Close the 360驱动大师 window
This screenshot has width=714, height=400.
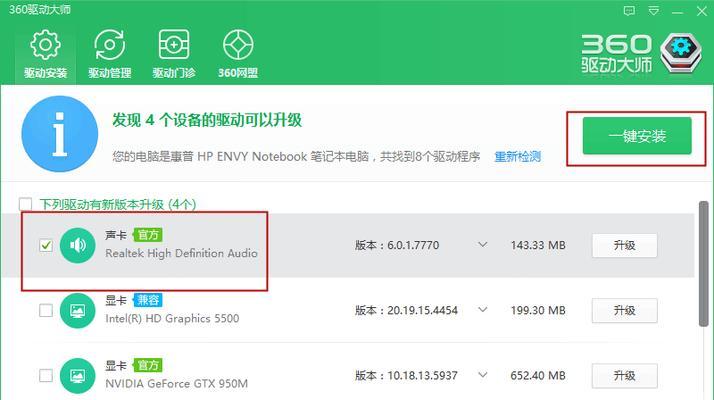tap(702, 11)
